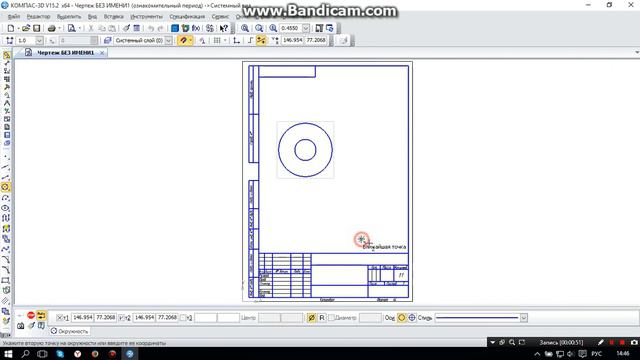
Task: Open the zoom scale 0.4550 dropdown
Action: [306, 28]
